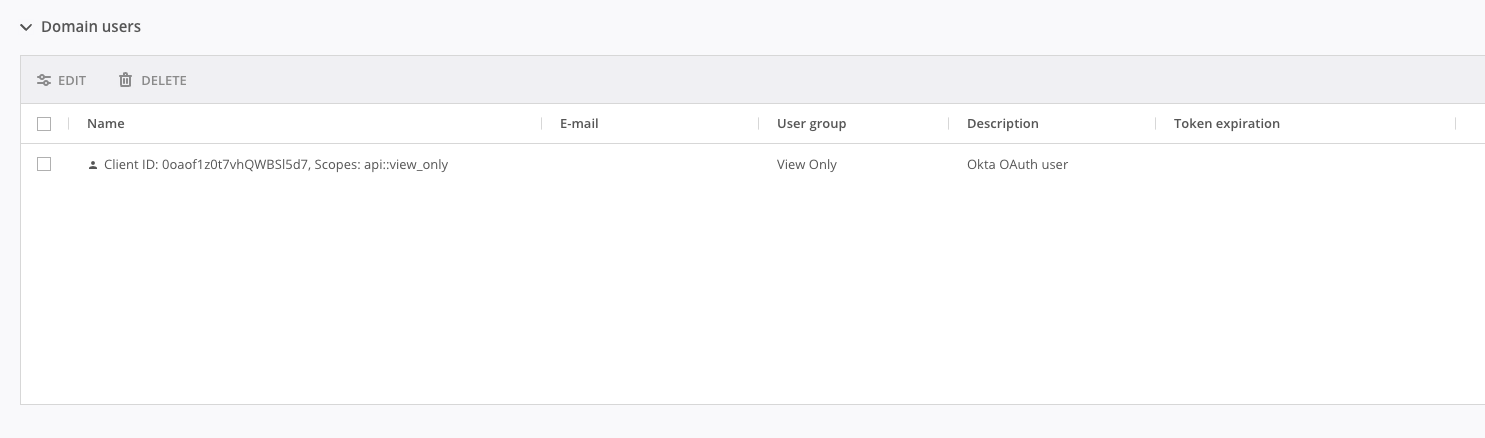
Task: Click the Domain users section title
Action: click(x=91, y=27)
